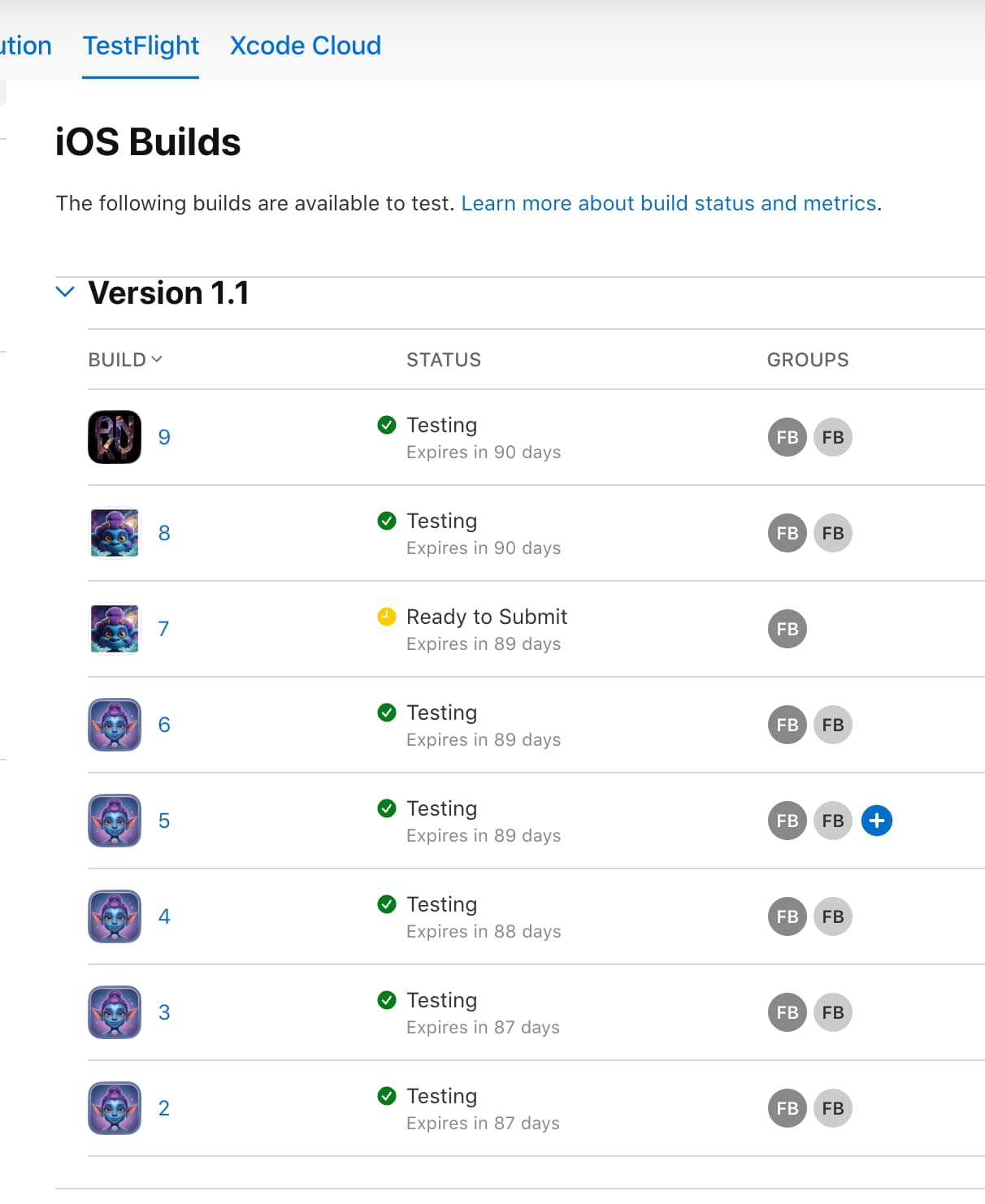Viewport: 985px width, 1204px height.
Task: Open Learn more about build status link
Action: [x=669, y=203]
